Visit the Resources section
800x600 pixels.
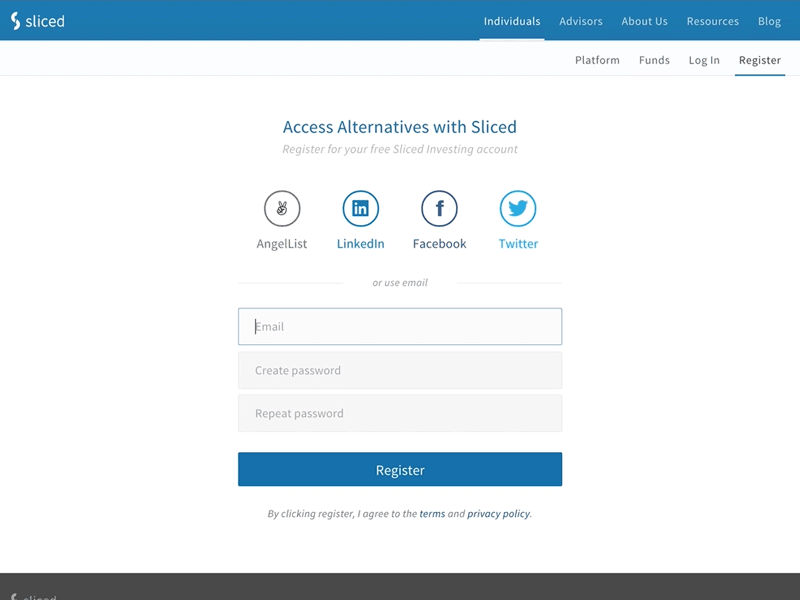click(712, 20)
